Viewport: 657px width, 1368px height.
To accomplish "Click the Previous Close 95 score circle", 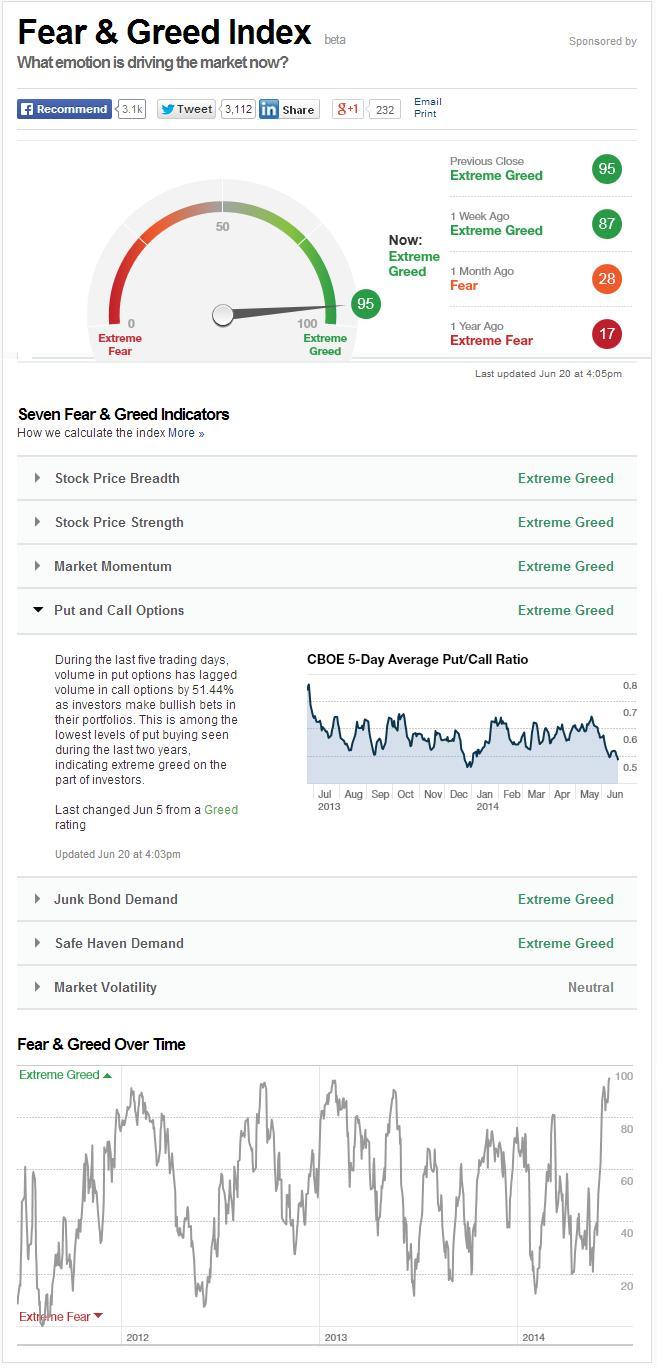I will pyautogui.click(x=606, y=169).
